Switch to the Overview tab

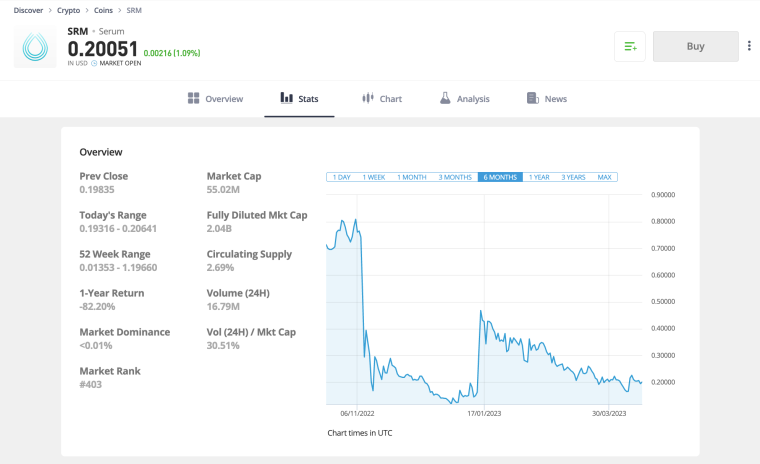(216, 99)
